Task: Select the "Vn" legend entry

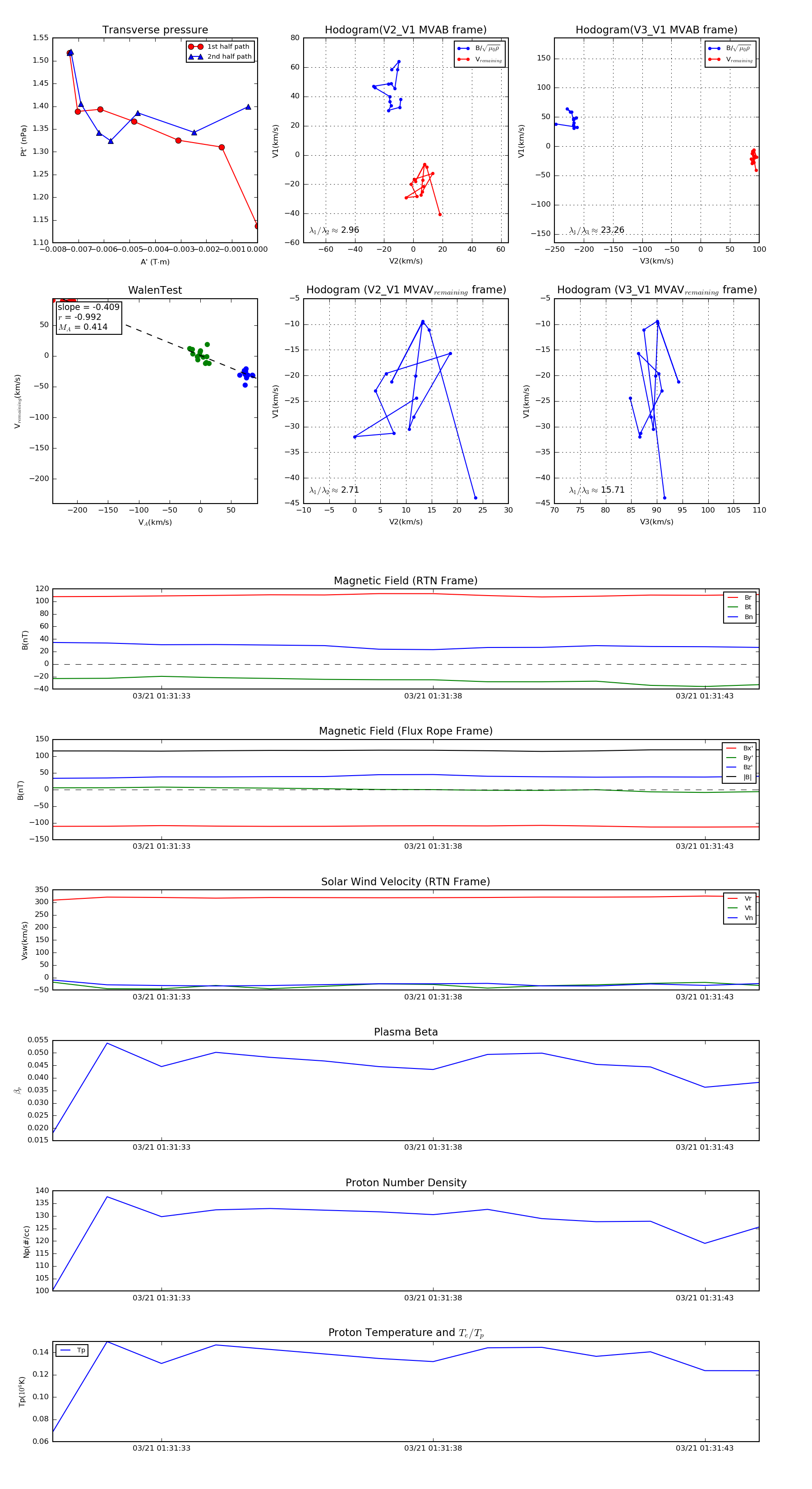Action: [740, 919]
